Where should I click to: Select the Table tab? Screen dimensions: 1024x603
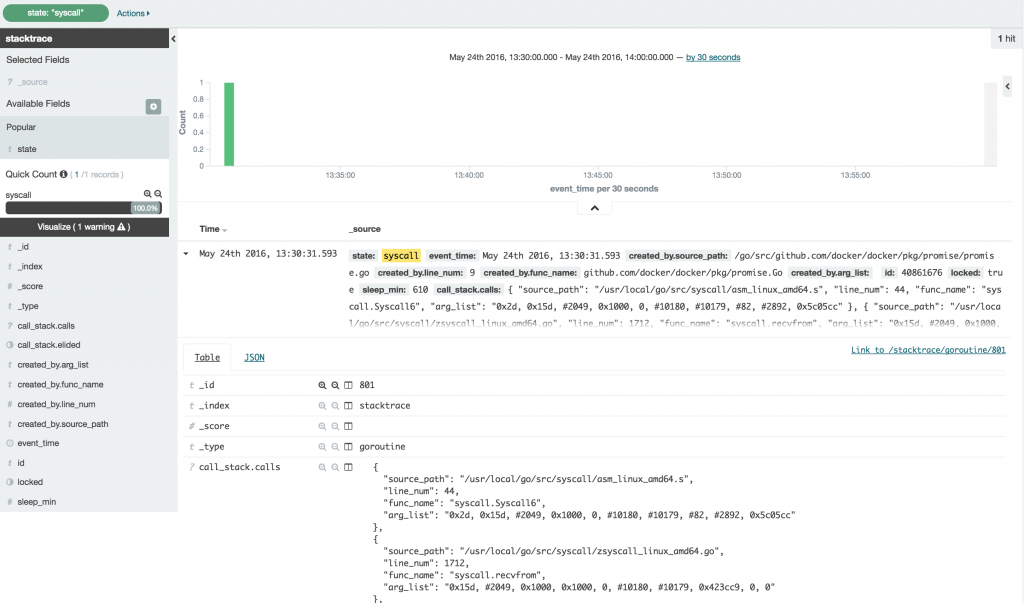pyautogui.click(x=207, y=357)
